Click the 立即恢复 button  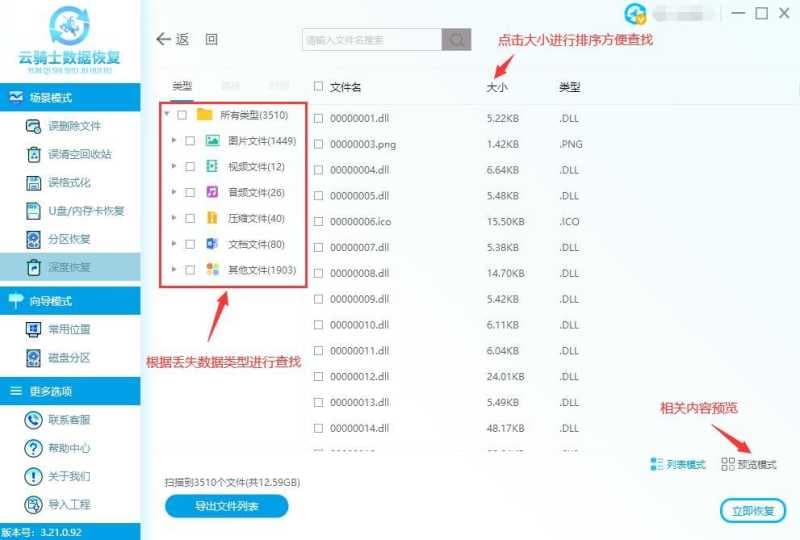pos(753,510)
